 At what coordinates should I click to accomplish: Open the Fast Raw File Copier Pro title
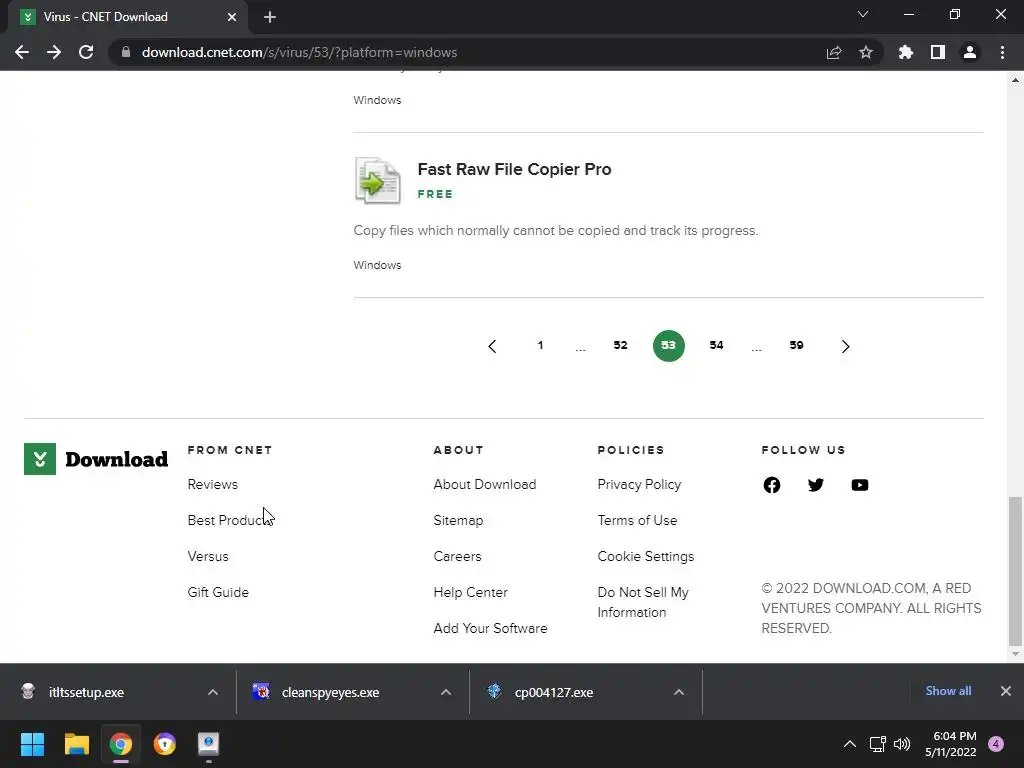(x=515, y=169)
